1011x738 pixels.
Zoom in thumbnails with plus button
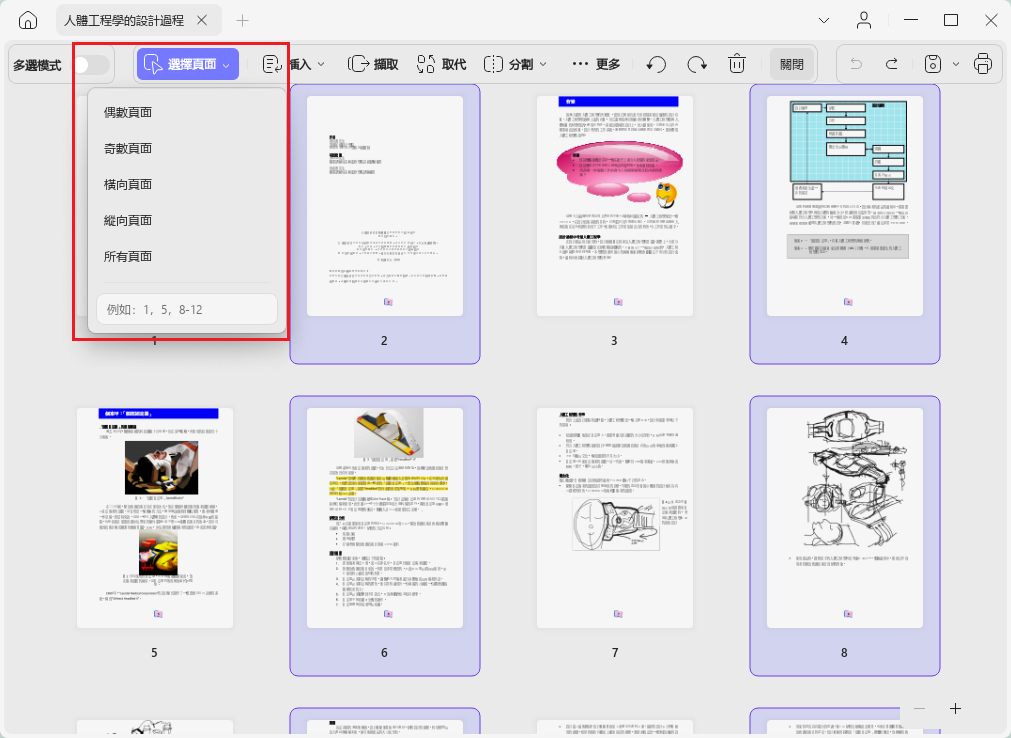click(956, 708)
